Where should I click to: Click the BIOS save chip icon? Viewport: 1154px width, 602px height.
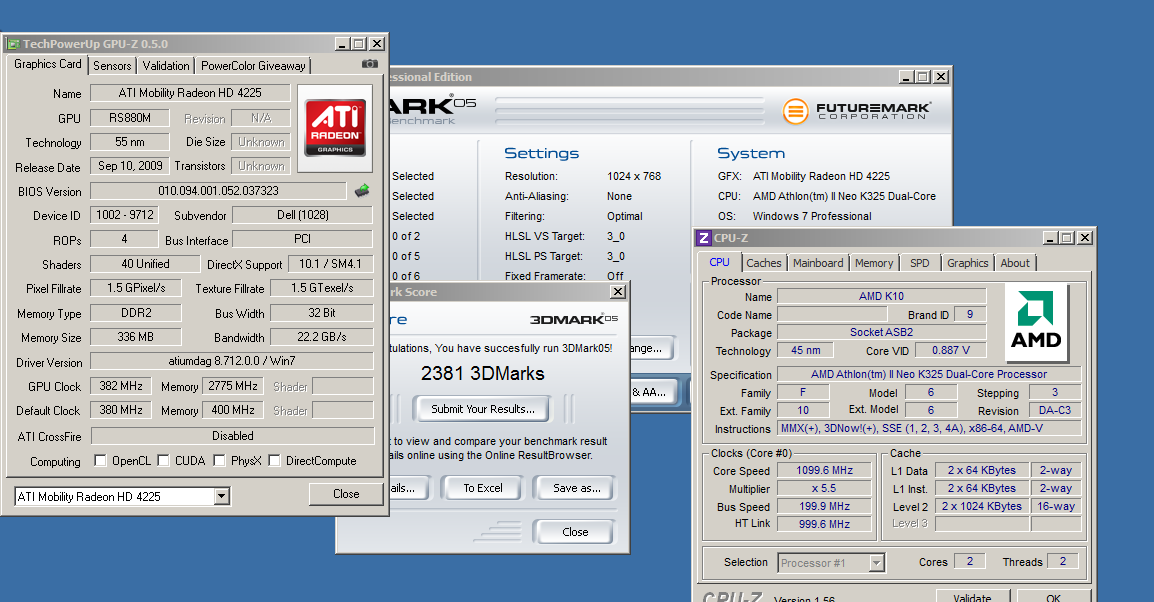[361, 191]
